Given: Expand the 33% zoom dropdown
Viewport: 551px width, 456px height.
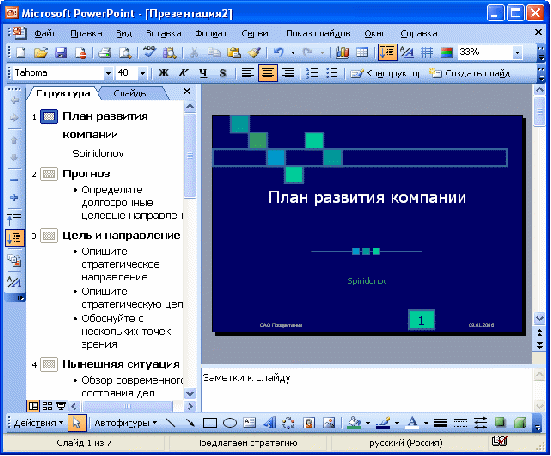Looking at the screenshot, I should 517,53.
